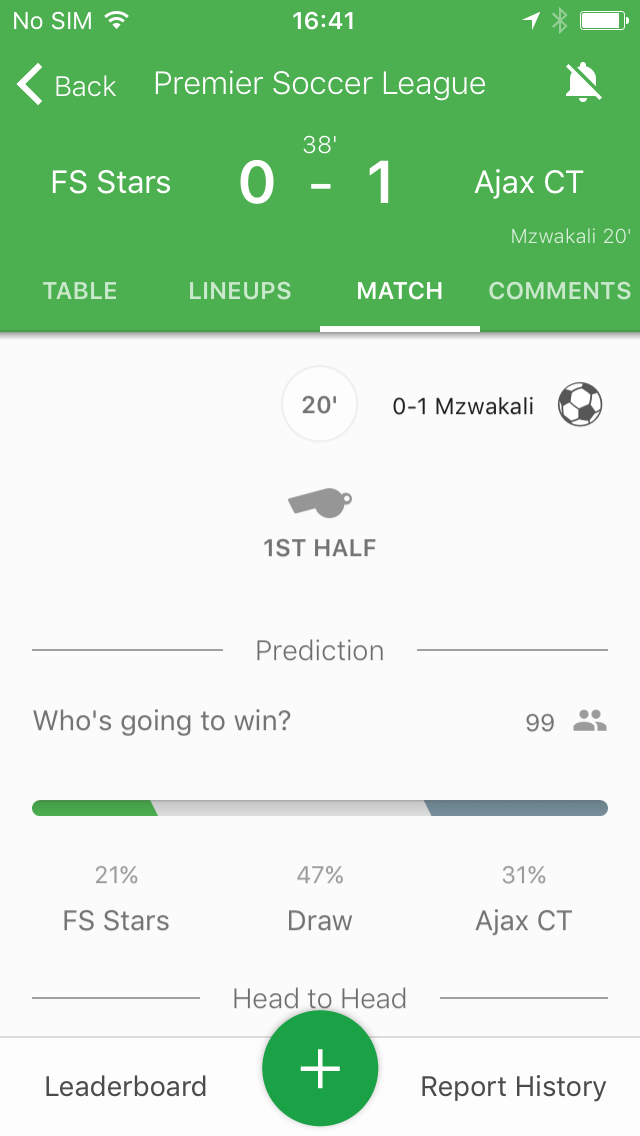Tap the Back chevron arrow

(31, 85)
